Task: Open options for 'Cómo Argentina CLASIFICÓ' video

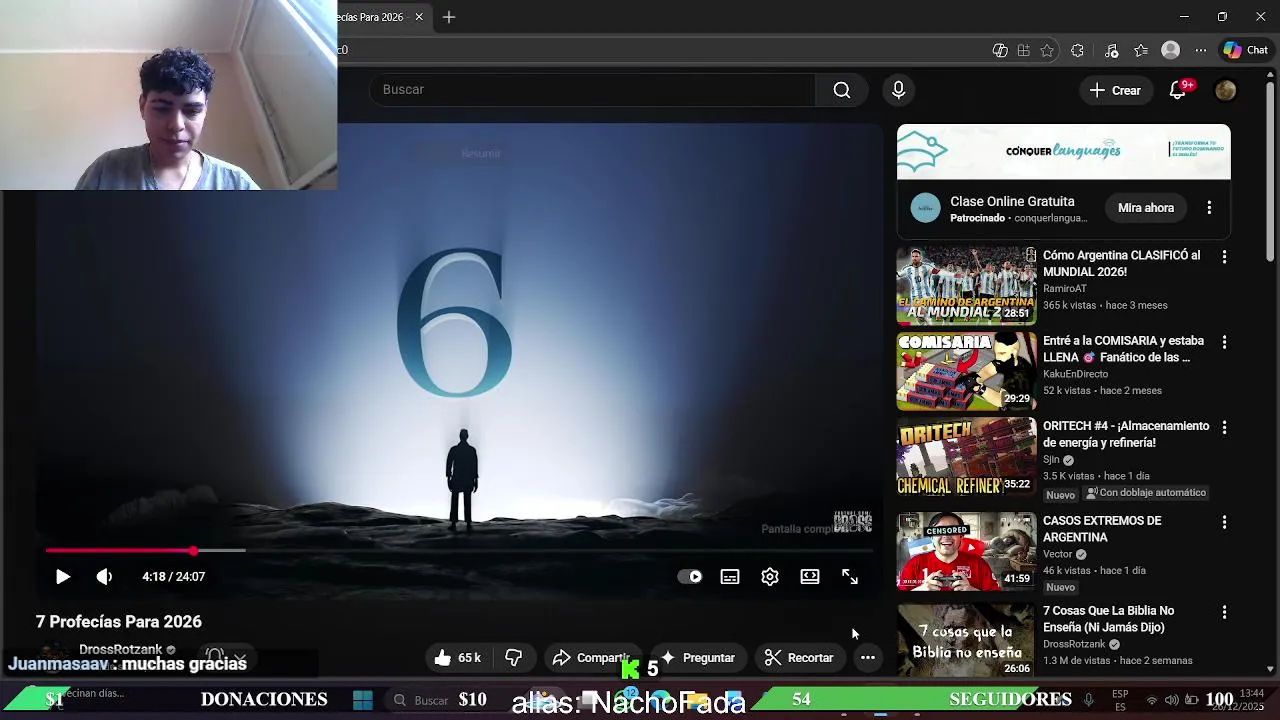Action: (1224, 257)
